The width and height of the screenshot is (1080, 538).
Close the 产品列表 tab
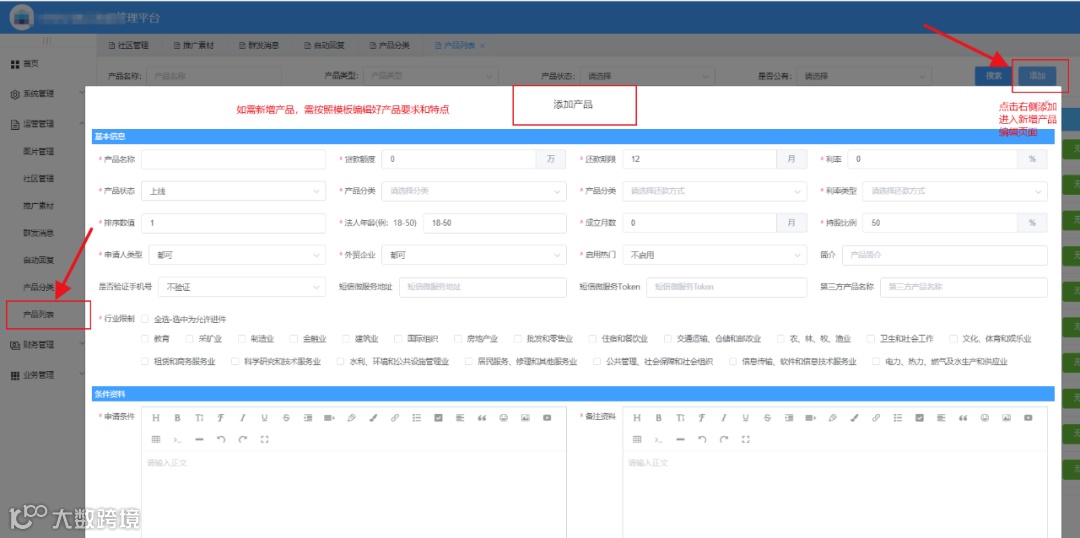[x=482, y=45]
